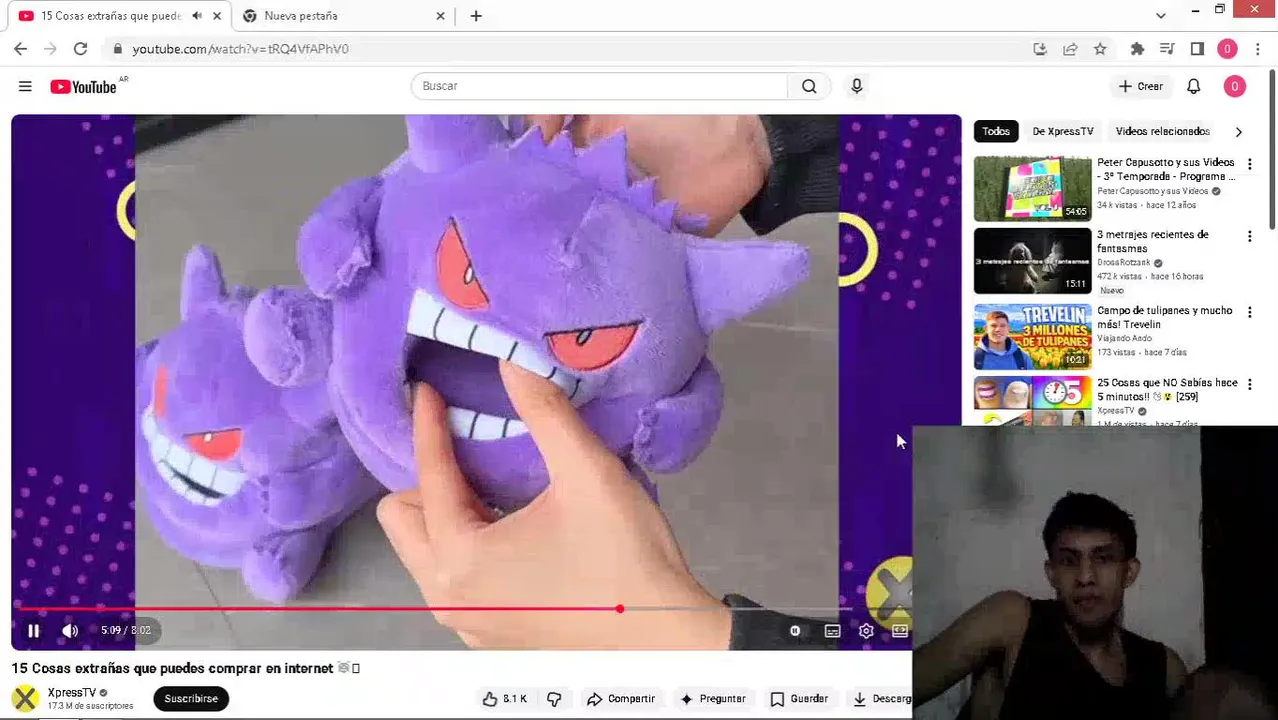This screenshot has width=1278, height=720.
Task: Open 3 metrajes recientes de fantasmas thumbnail
Action: coord(1033,261)
